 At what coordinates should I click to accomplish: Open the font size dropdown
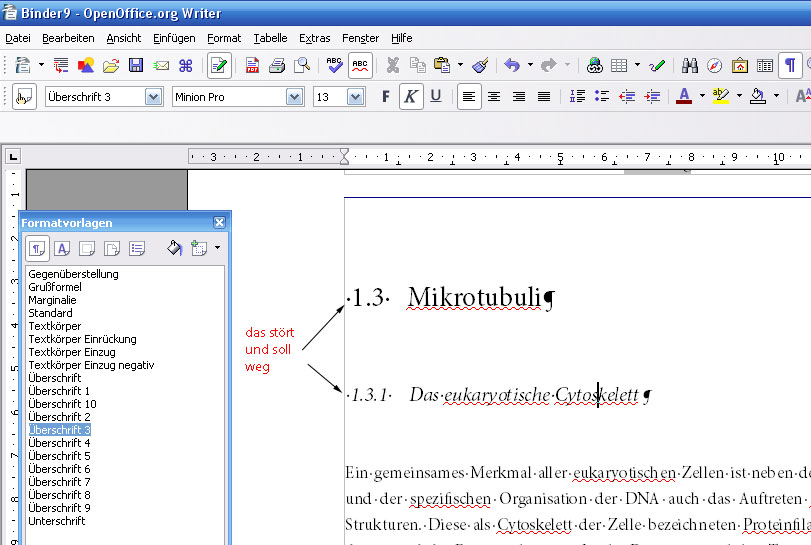pos(355,97)
